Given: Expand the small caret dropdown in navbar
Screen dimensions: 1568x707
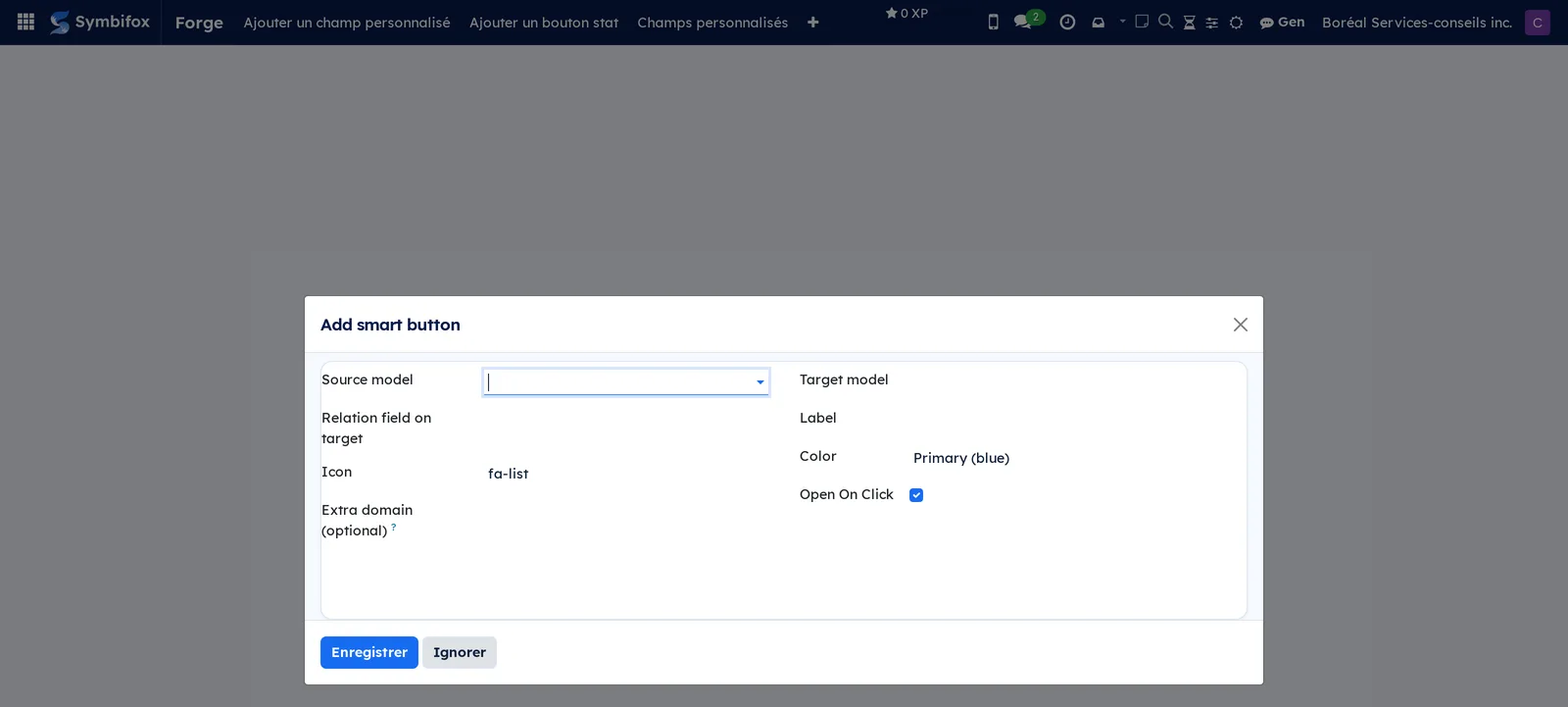Looking at the screenshot, I should [1122, 21].
